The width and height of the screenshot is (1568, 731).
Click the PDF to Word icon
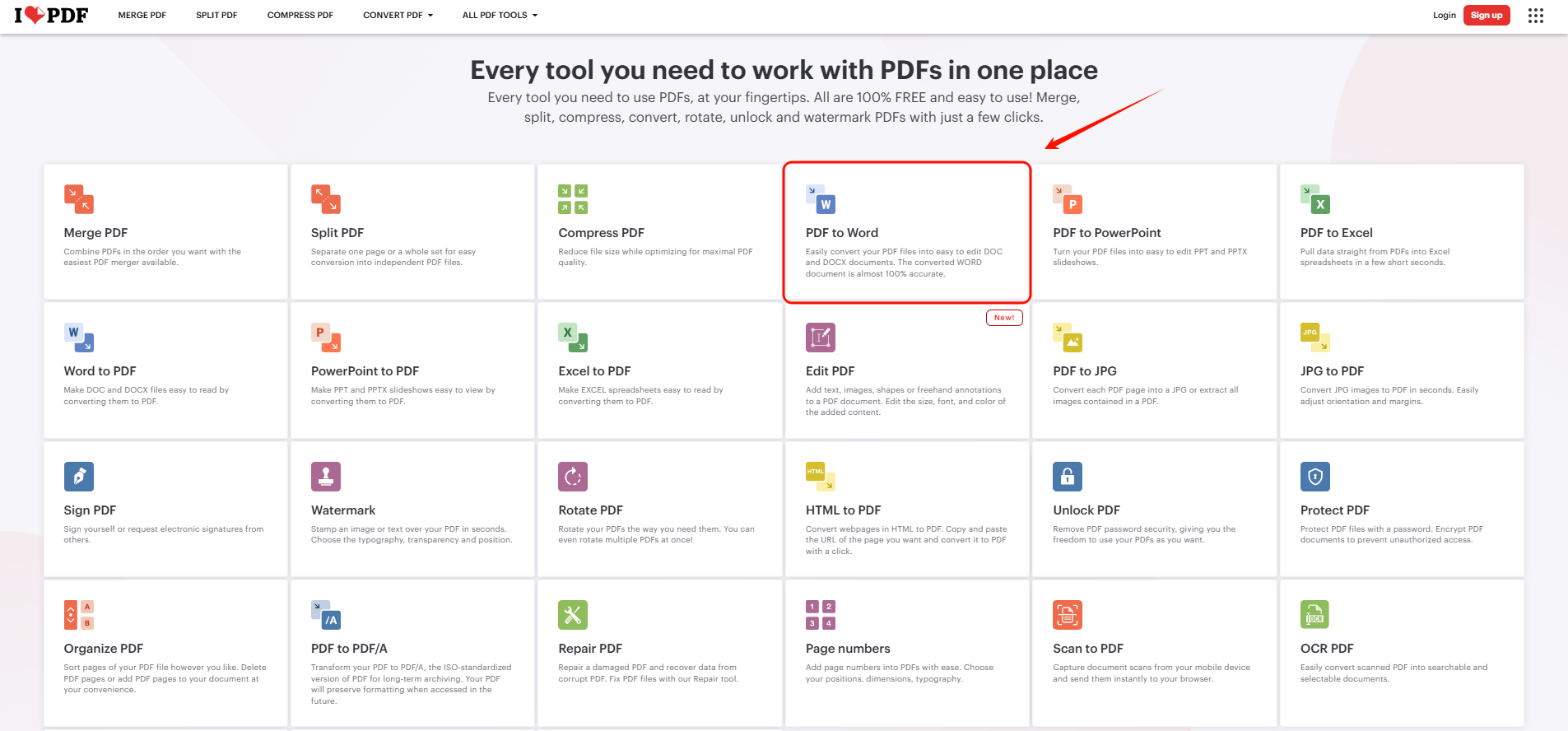821,199
